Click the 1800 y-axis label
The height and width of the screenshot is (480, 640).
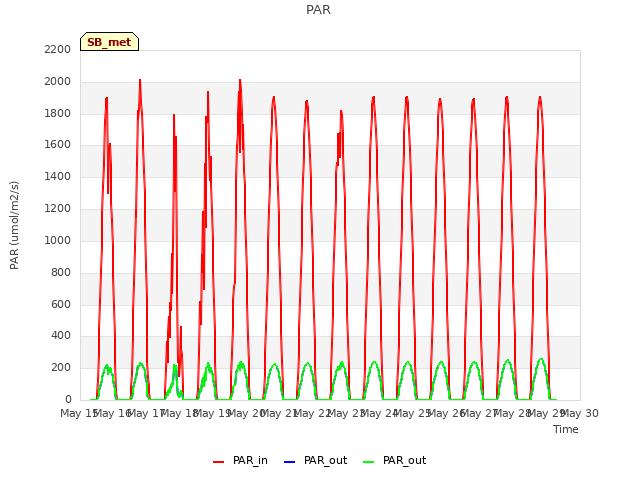(x=58, y=113)
